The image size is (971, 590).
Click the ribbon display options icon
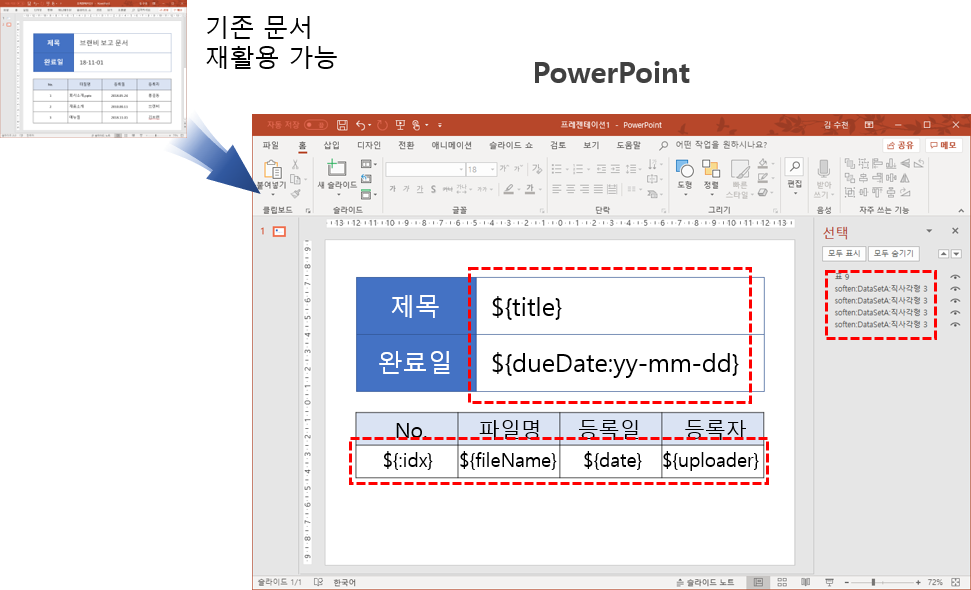coord(869,125)
